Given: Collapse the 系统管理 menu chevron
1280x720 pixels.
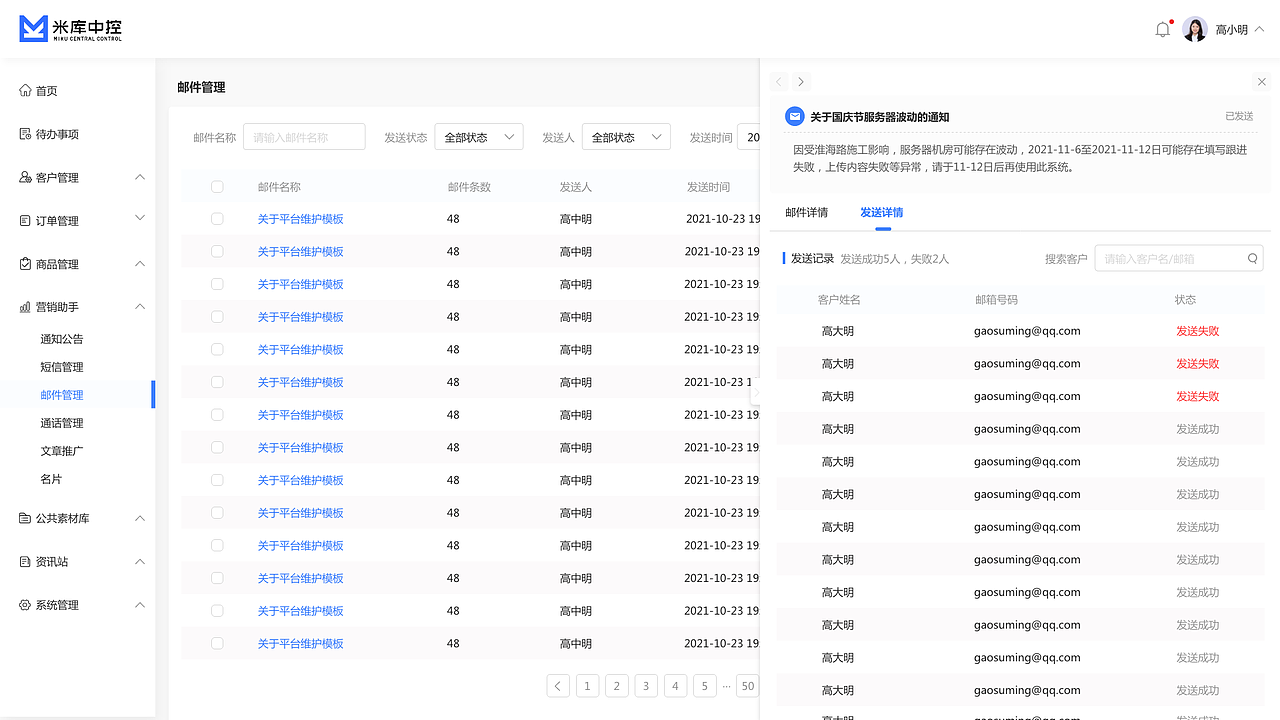Looking at the screenshot, I should (x=140, y=605).
